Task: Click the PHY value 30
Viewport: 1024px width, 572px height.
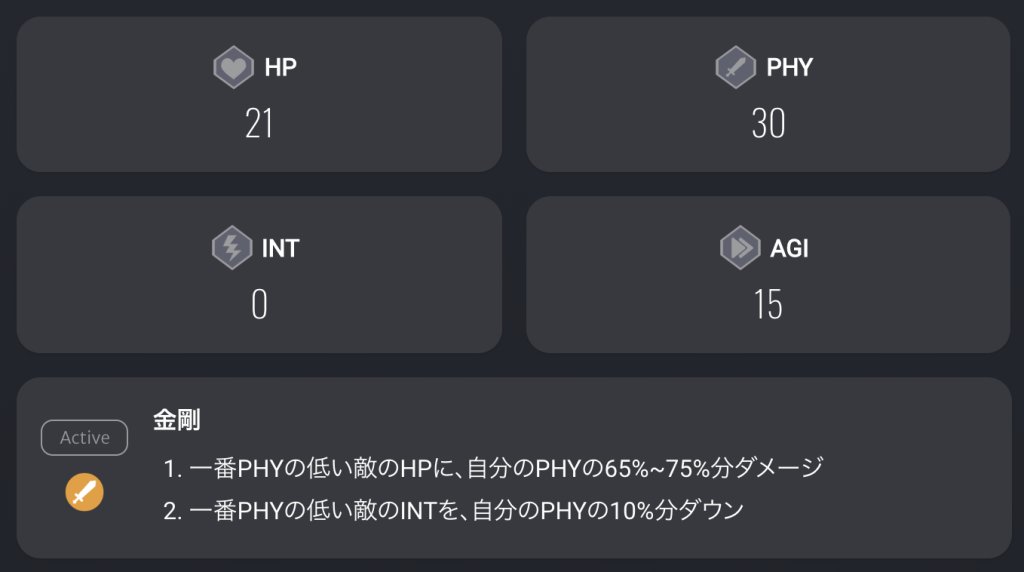Action: pos(768,124)
